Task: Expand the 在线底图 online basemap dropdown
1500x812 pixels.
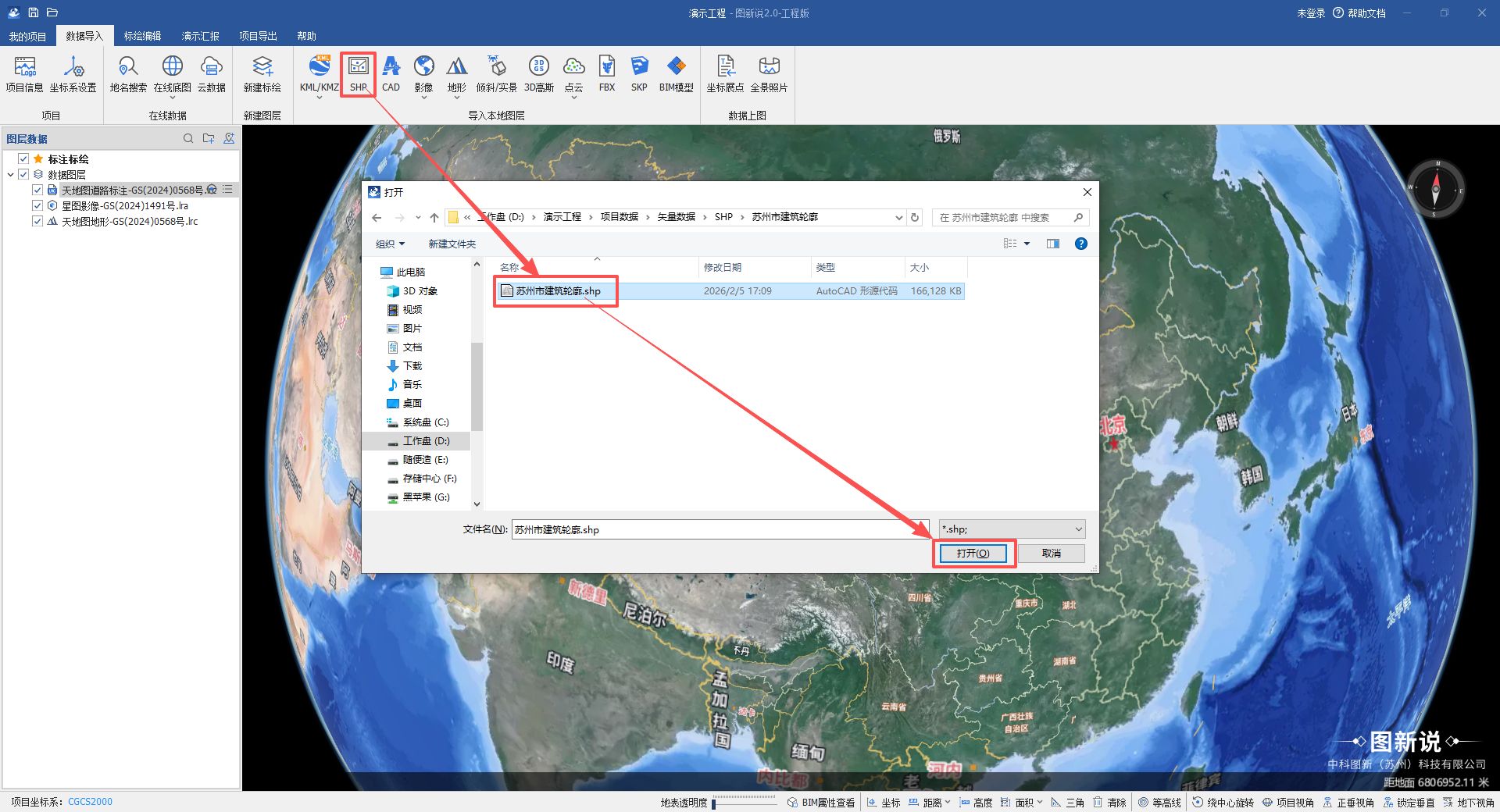Action: 173,98
